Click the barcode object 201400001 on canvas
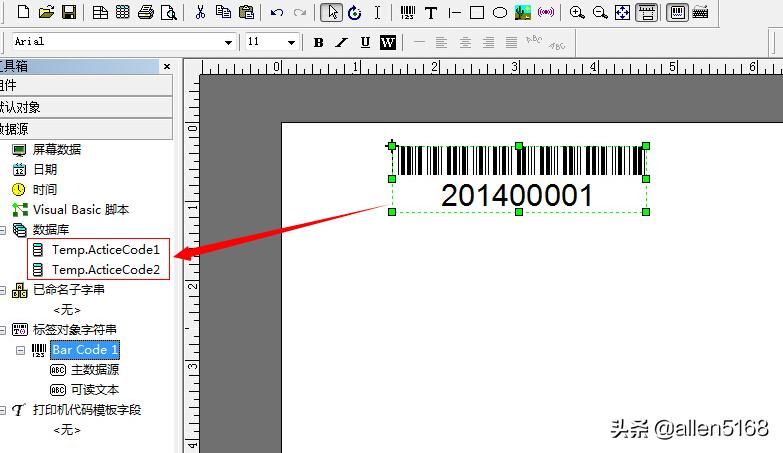The width and height of the screenshot is (783, 453). [518, 178]
